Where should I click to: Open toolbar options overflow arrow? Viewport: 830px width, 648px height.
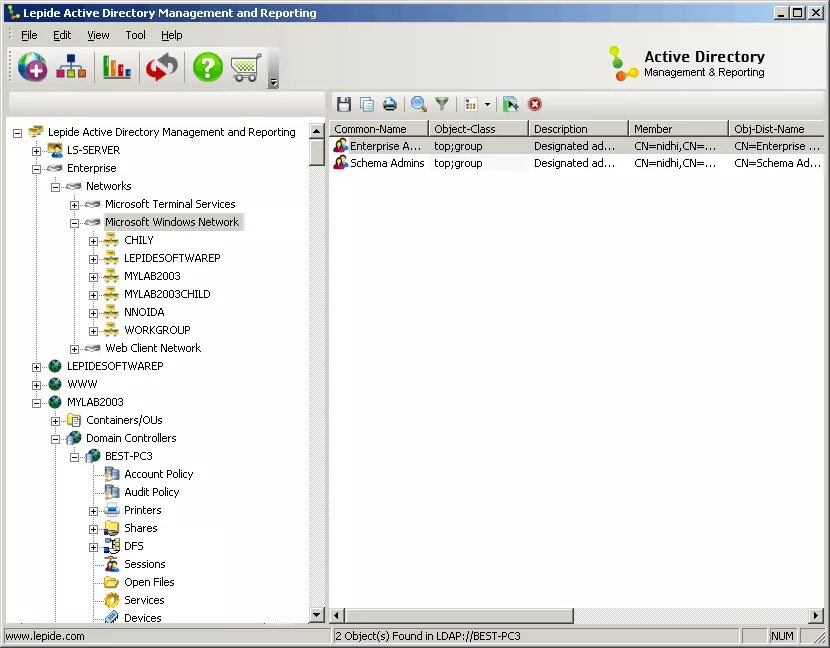tap(274, 83)
